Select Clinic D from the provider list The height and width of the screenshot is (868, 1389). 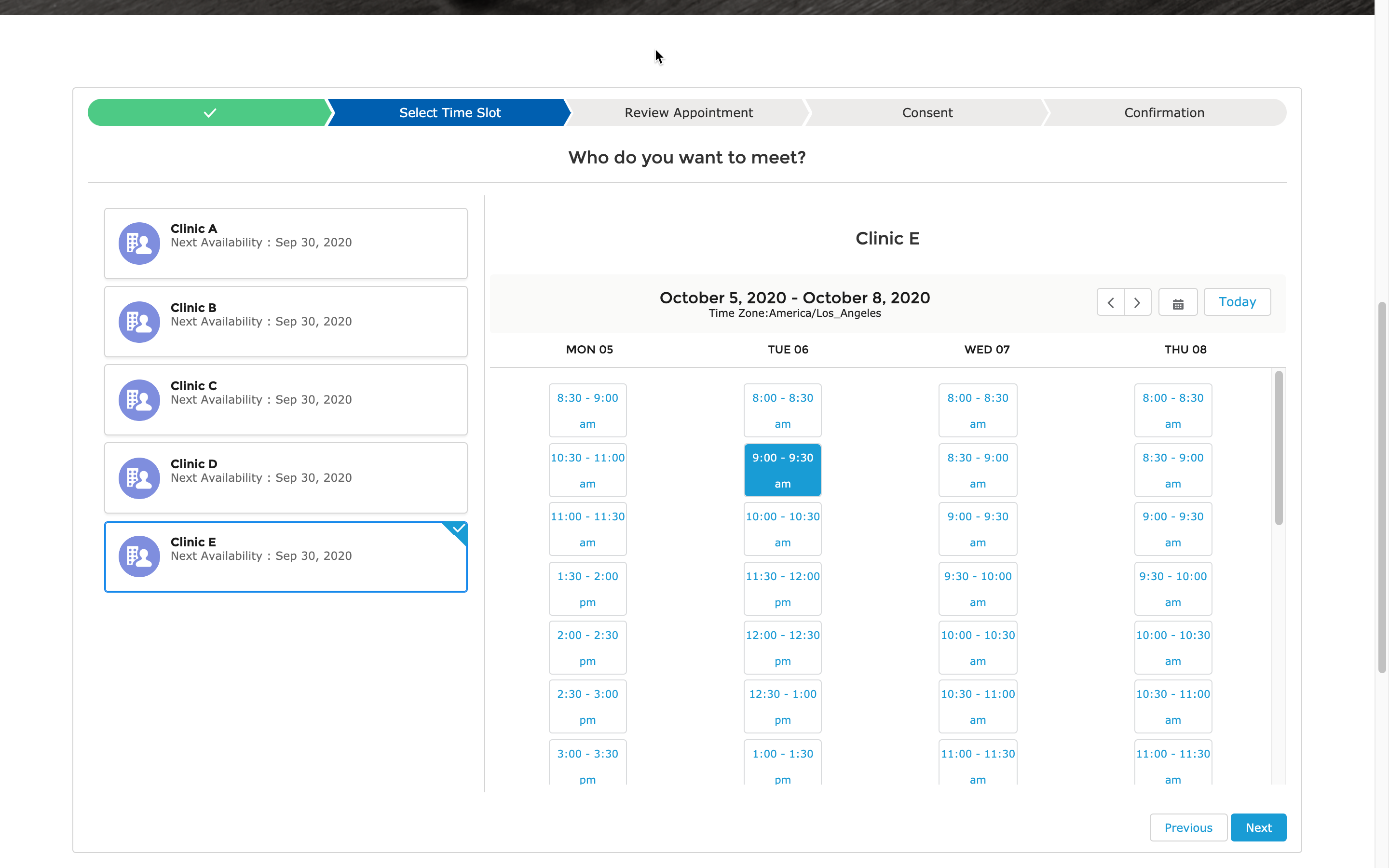coord(285,477)
